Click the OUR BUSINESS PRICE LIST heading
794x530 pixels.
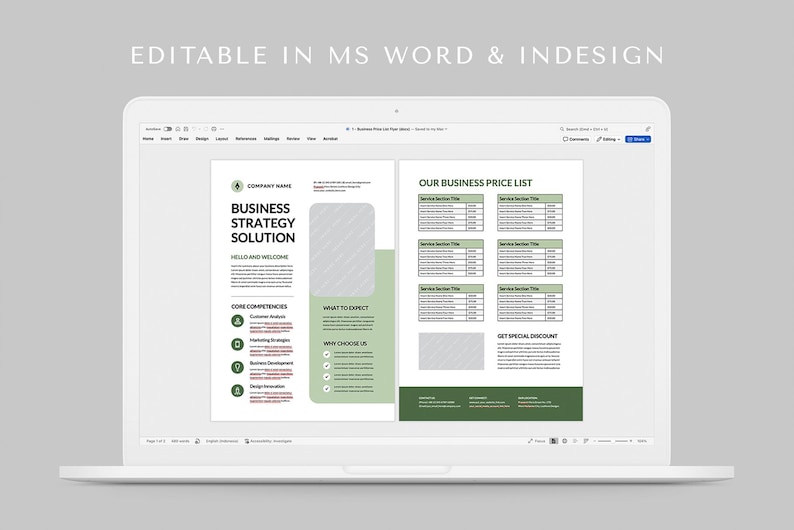point(475,183)
